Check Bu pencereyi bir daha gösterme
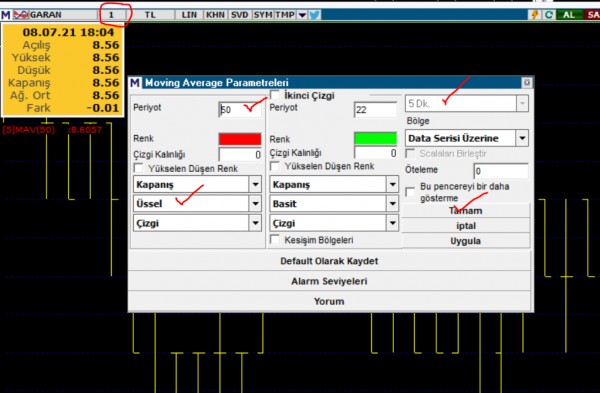Screen dimensions: 600x393 point(410,192)
